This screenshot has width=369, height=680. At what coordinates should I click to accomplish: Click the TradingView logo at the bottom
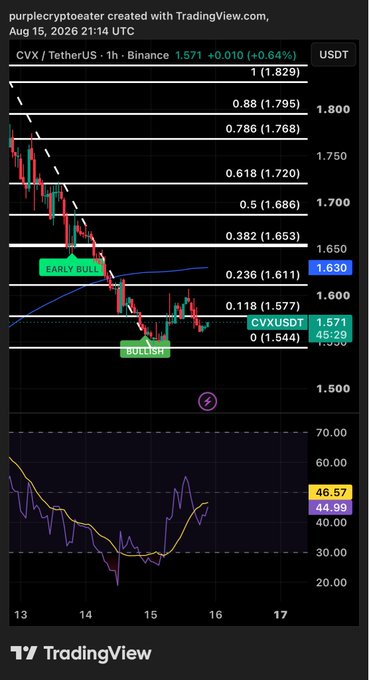[81, 653]
